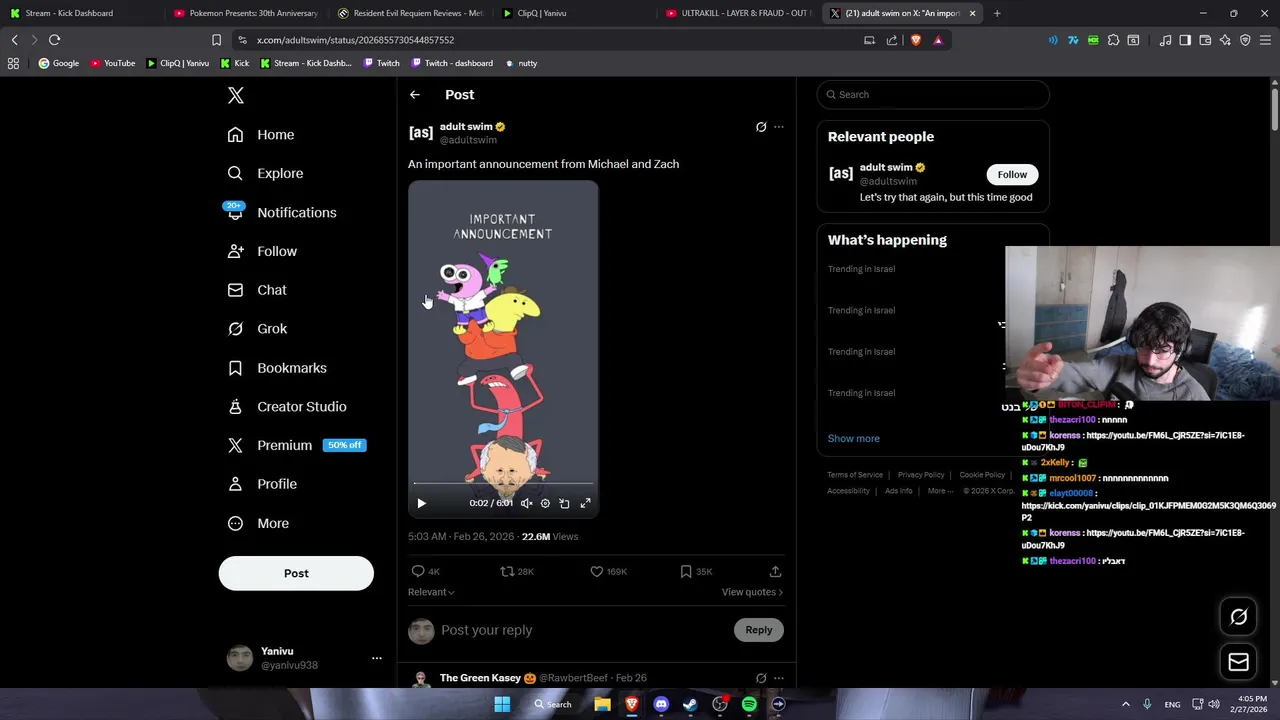Open the Brave Rewards triangle icon

[938, 40]
